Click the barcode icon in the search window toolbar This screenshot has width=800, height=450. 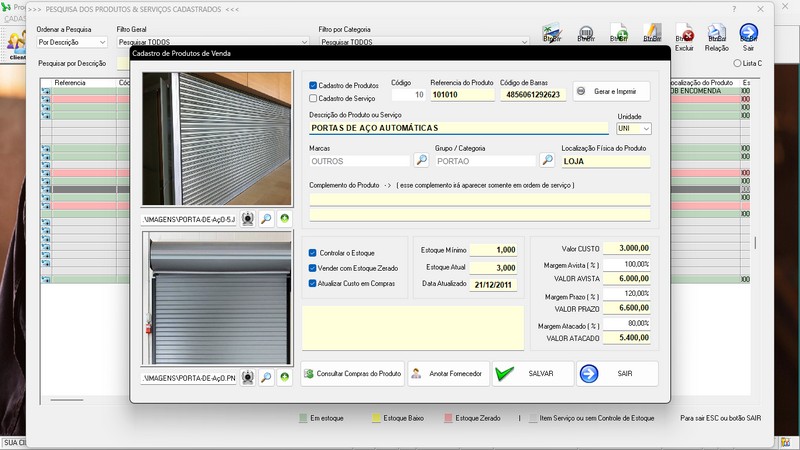click(586, 34)
